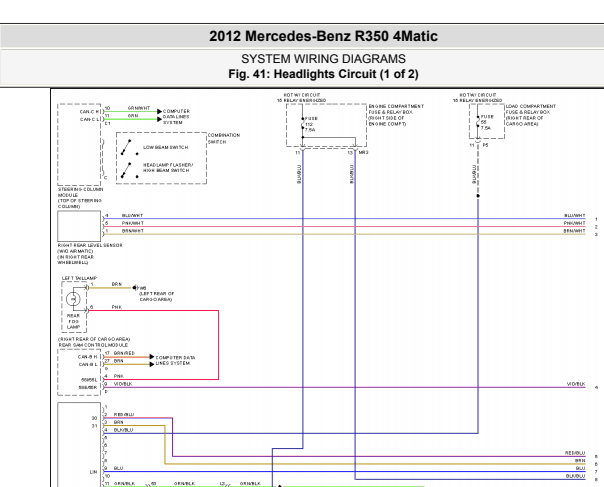Click the VIO/BLK label at right edge

tap(575, 384)
